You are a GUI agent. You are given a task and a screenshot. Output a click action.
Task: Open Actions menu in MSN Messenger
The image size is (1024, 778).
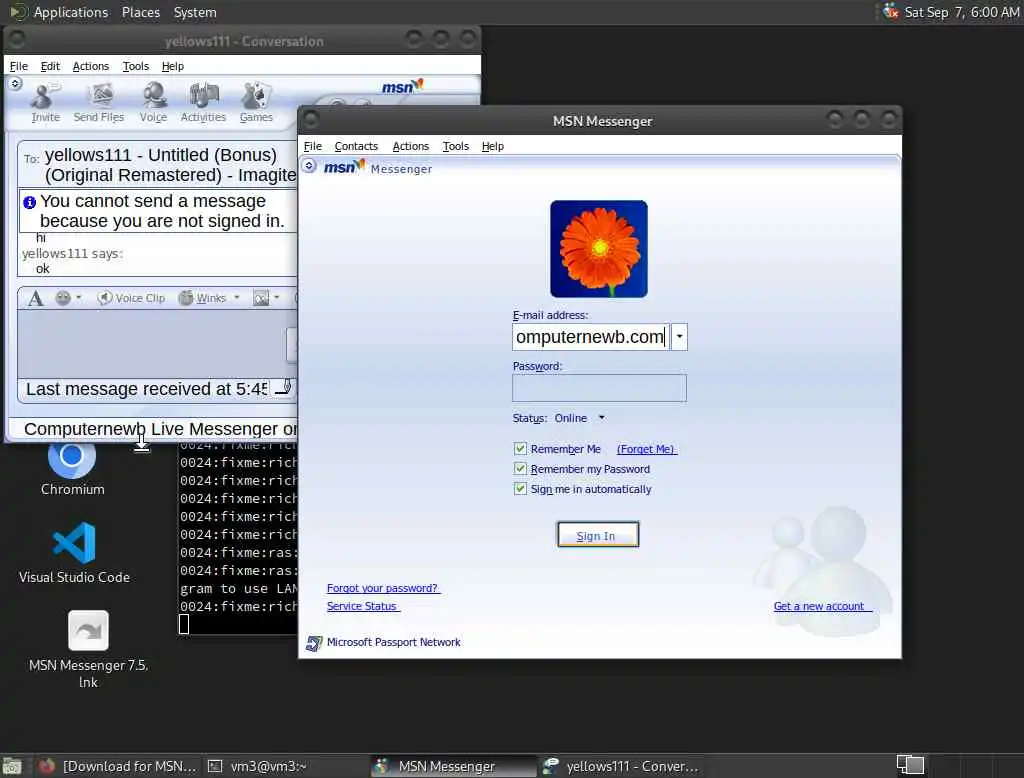(x=411, y=146)
